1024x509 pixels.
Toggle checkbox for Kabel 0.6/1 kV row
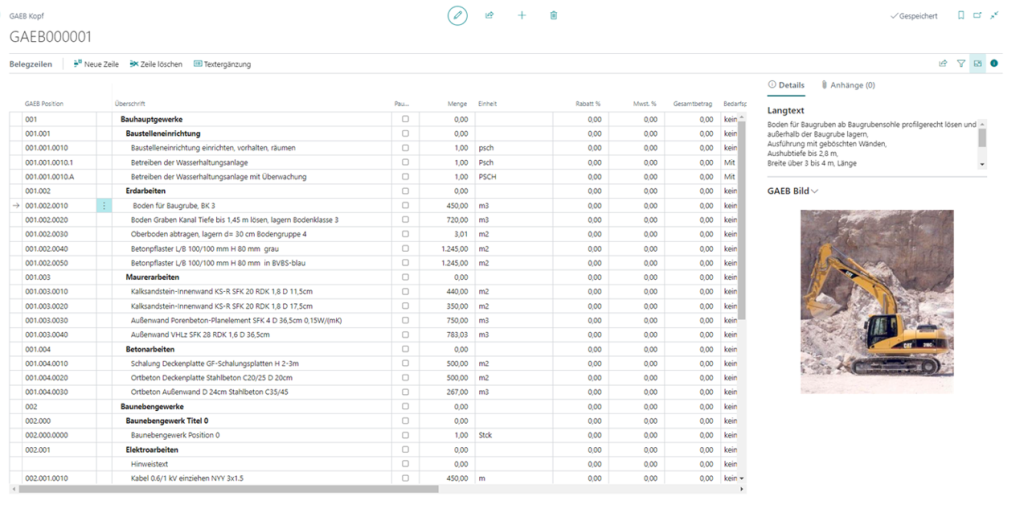tap(406, 479)
